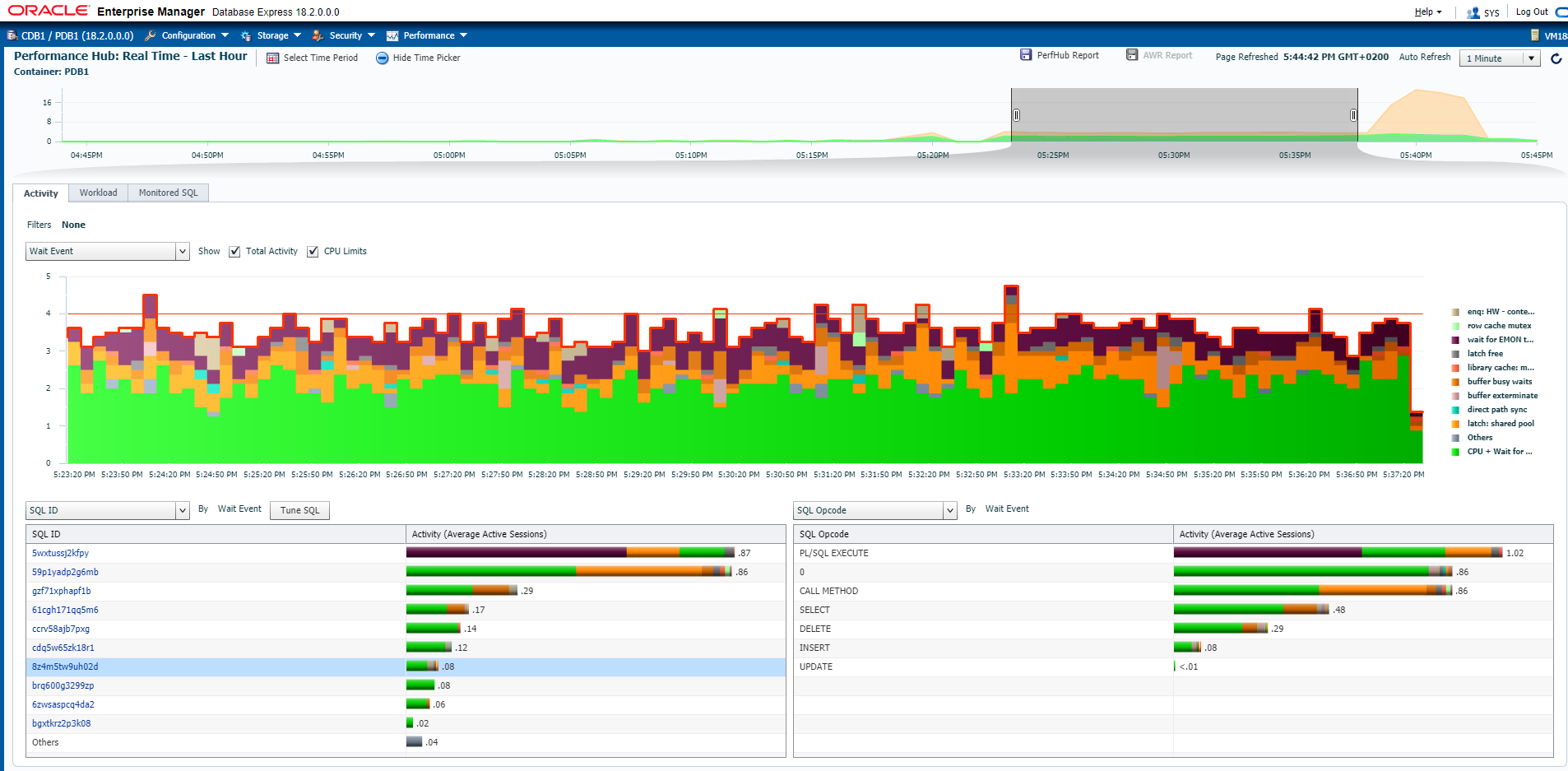Switch to the Monitored SQL tab
Image resolution: width=1568 pixels, height=771 pixels.
pos(169,193)
